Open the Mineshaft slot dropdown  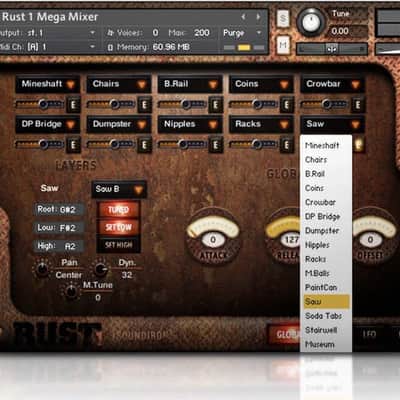coord(47,84)
